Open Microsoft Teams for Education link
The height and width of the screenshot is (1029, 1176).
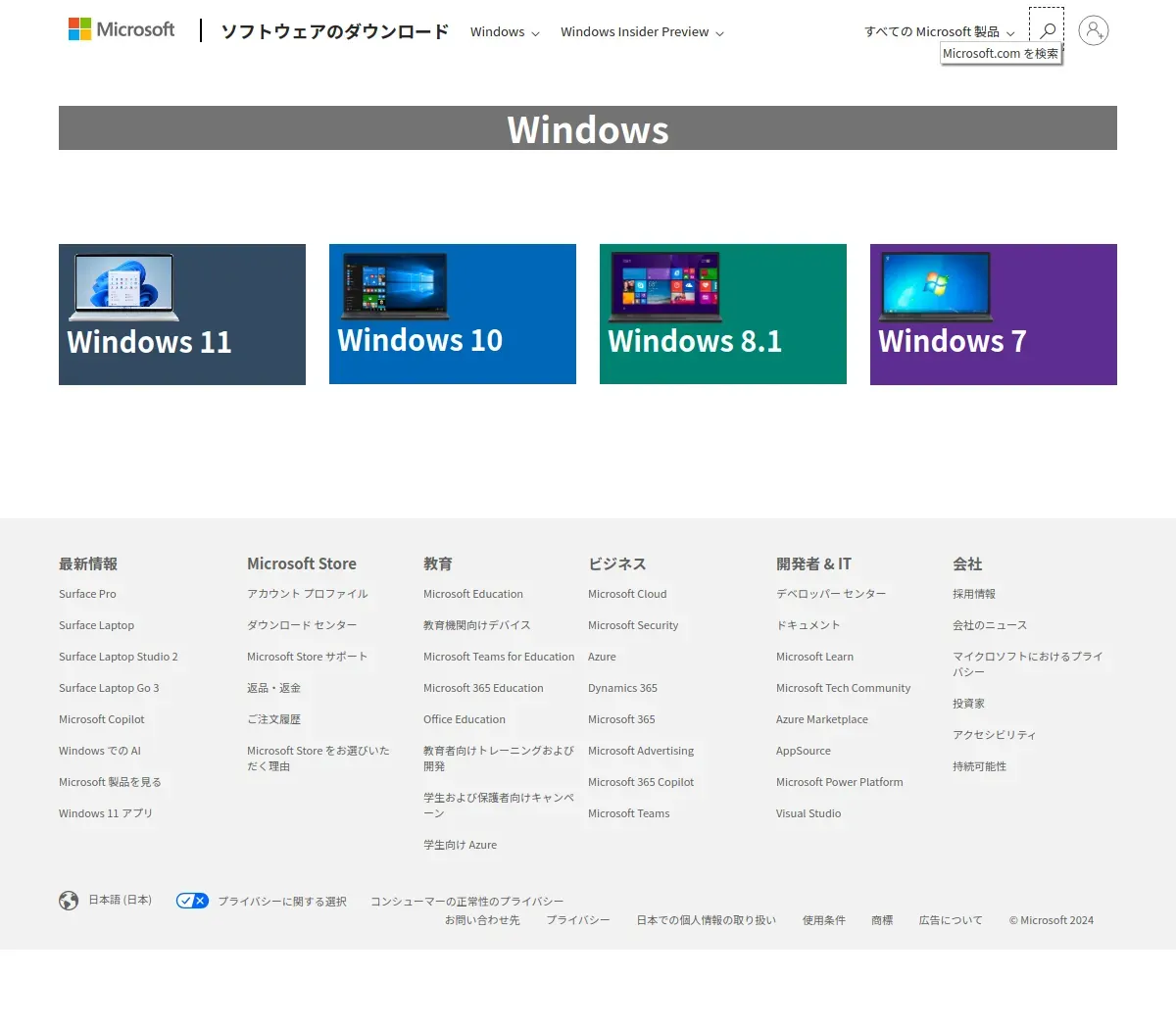tap(499, 657)
